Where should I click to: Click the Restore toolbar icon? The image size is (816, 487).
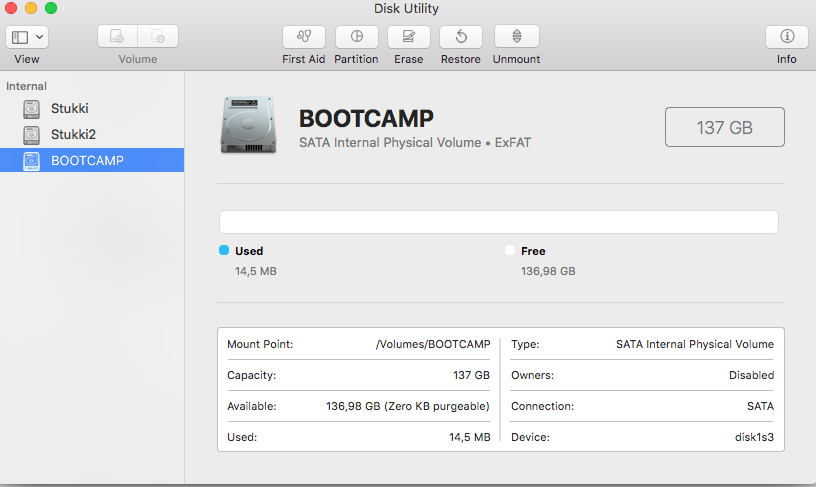point(461,37)
